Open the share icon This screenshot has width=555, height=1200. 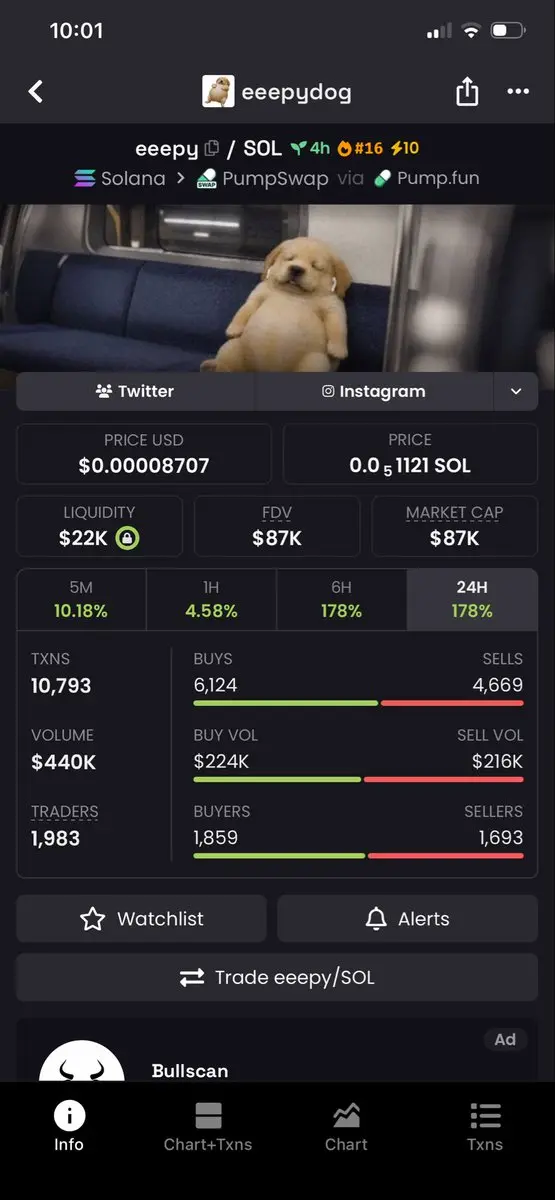coord(467,92)
